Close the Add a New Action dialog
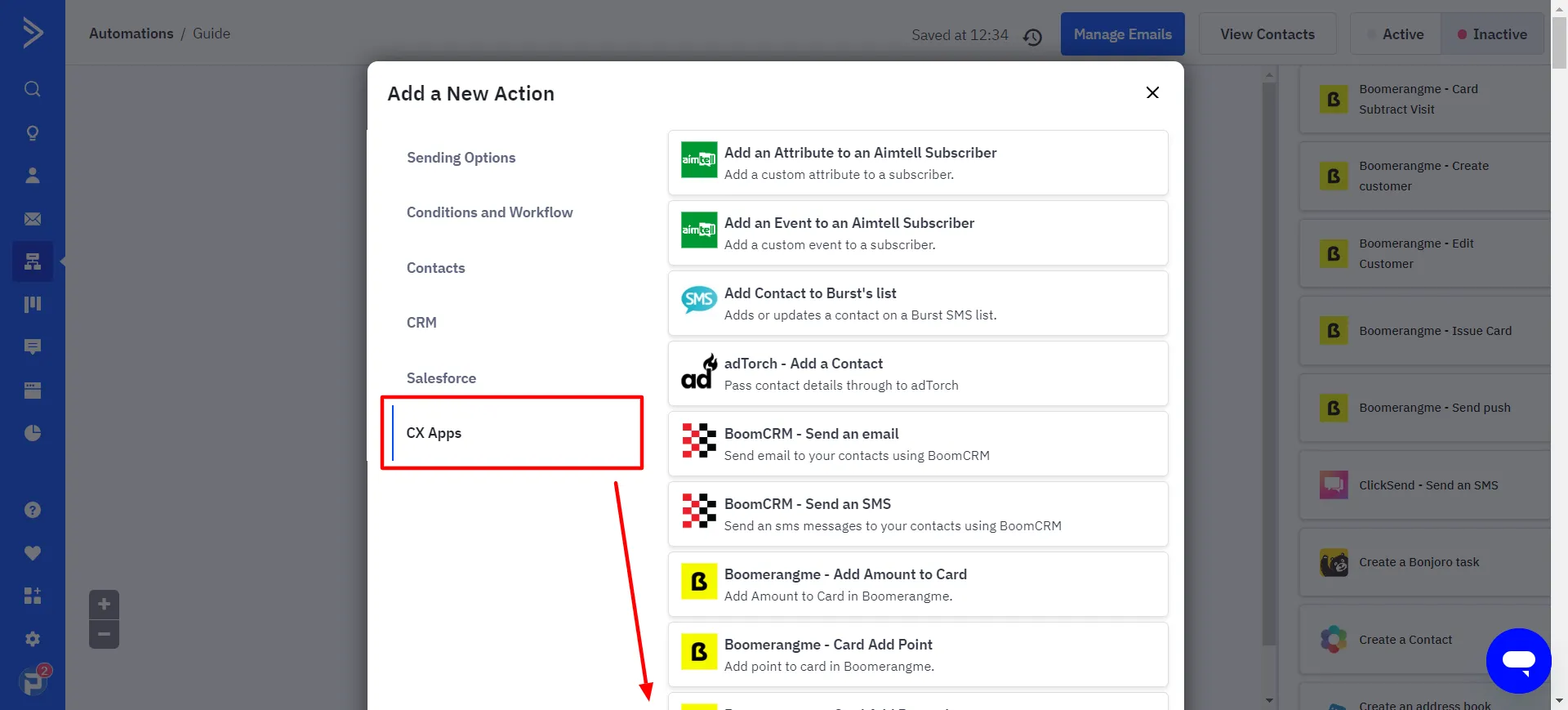1568x710 pixels. 1152,92
